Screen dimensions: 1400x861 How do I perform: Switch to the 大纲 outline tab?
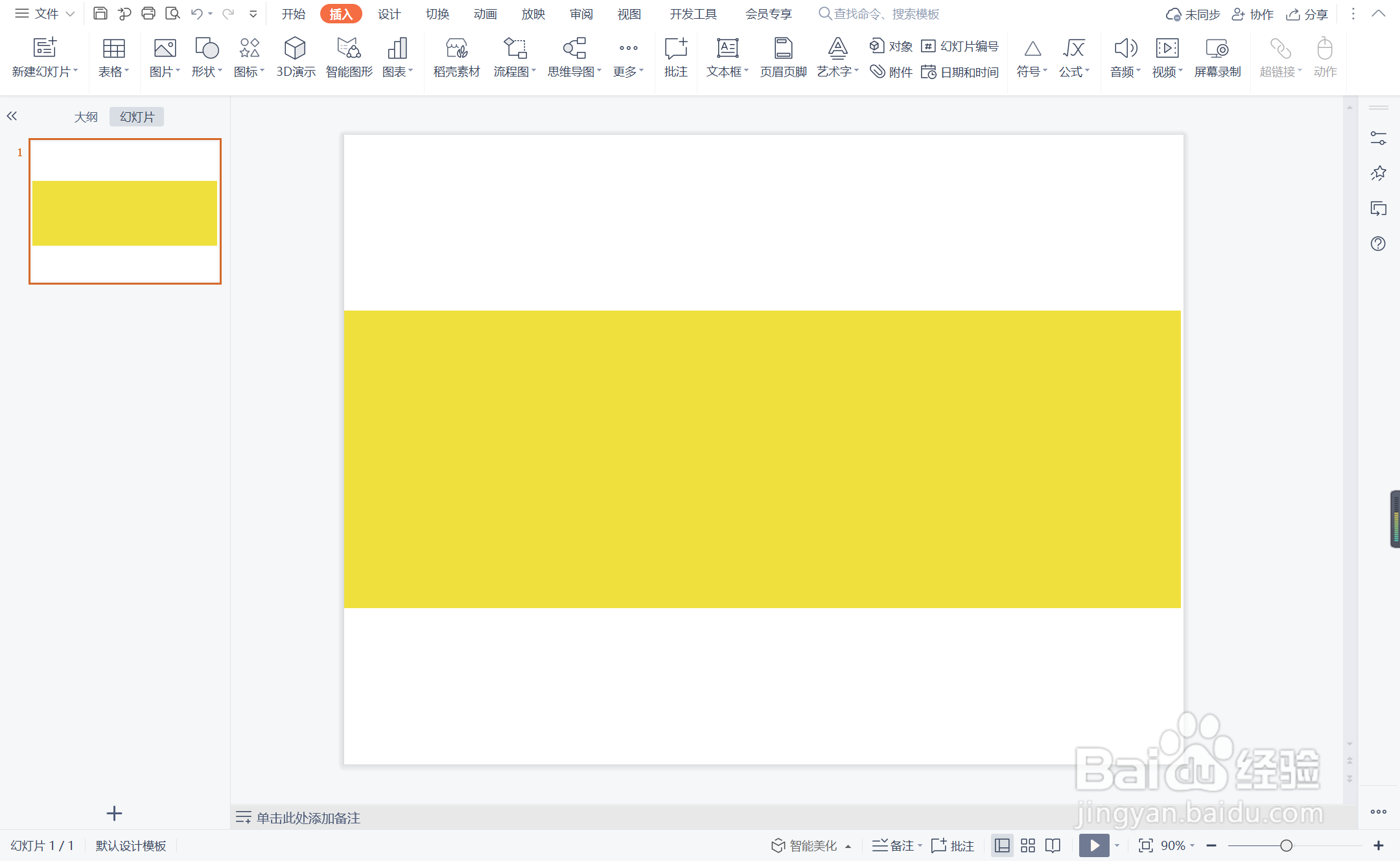86,117
